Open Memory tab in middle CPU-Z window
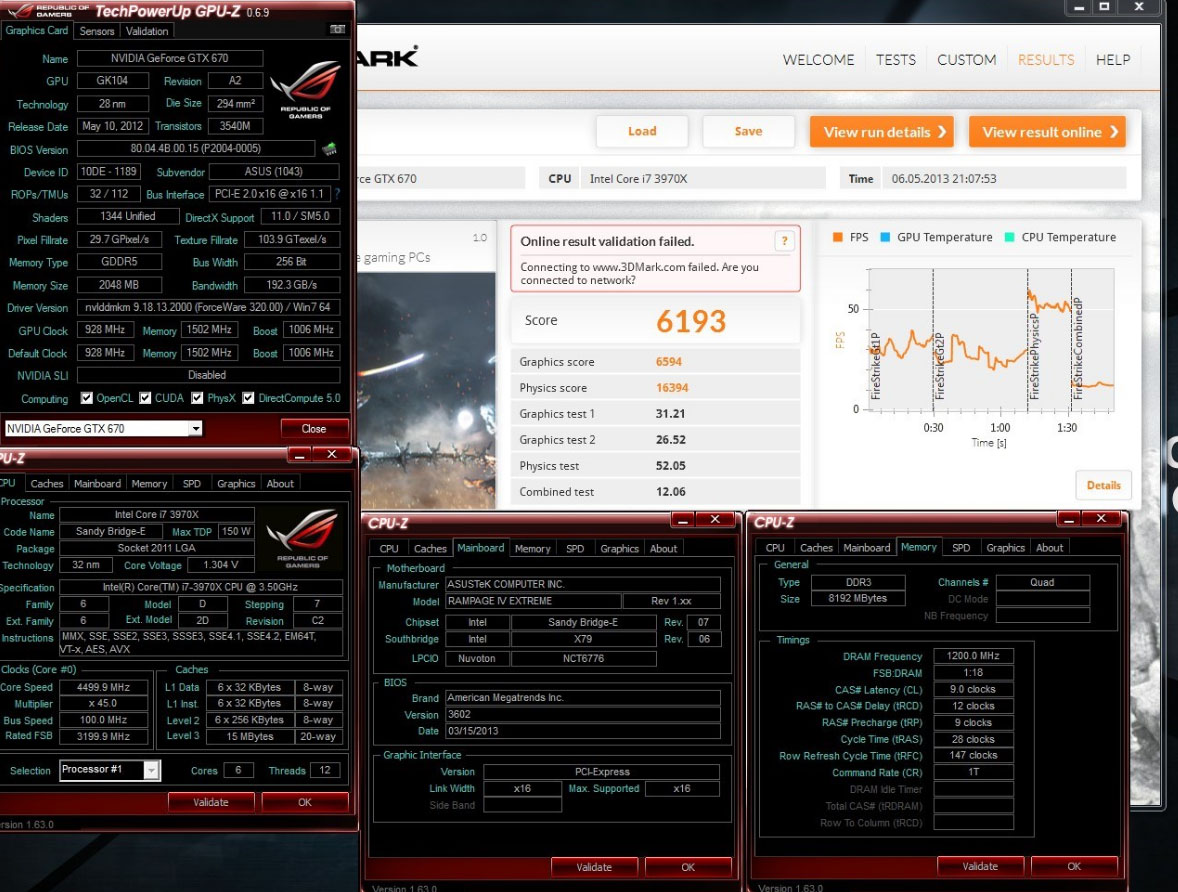 point(533,549)
